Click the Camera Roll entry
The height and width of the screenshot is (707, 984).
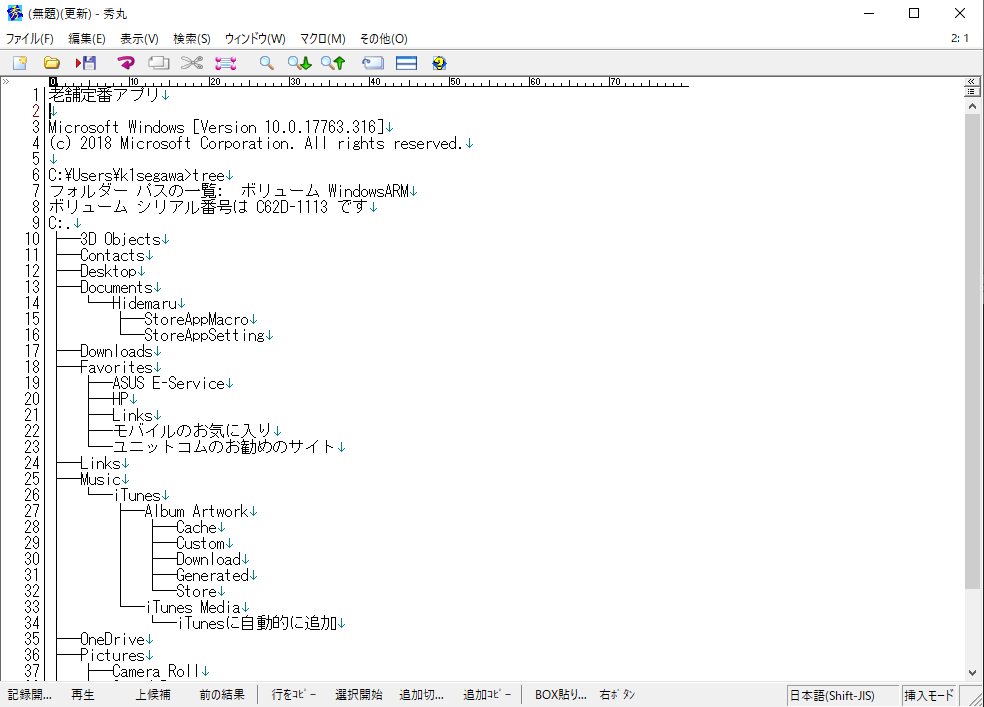point(156,671)
